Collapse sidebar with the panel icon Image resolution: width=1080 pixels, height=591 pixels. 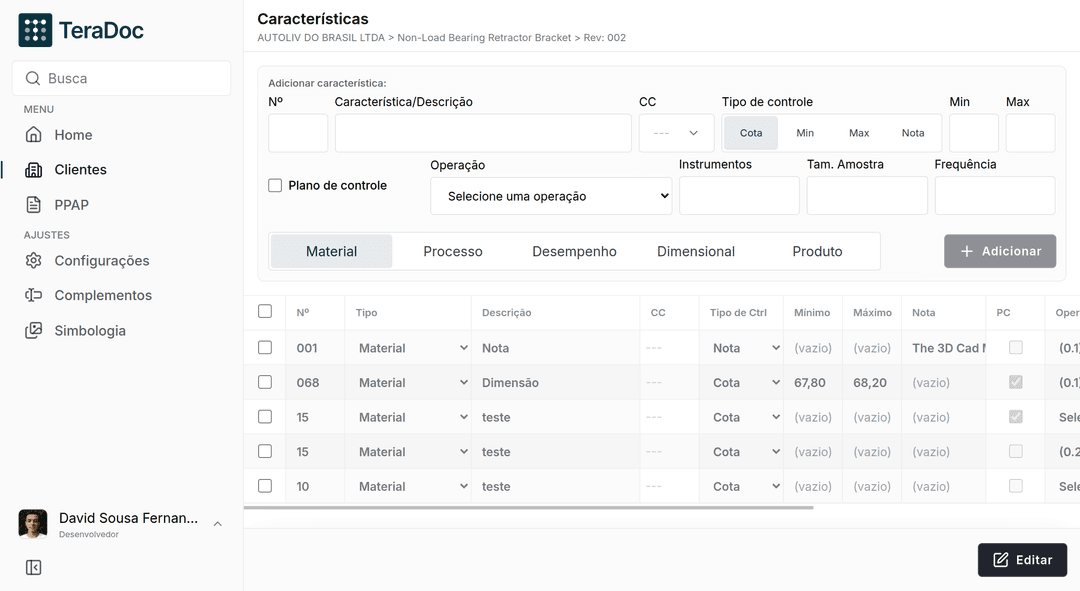coord(33,568)
